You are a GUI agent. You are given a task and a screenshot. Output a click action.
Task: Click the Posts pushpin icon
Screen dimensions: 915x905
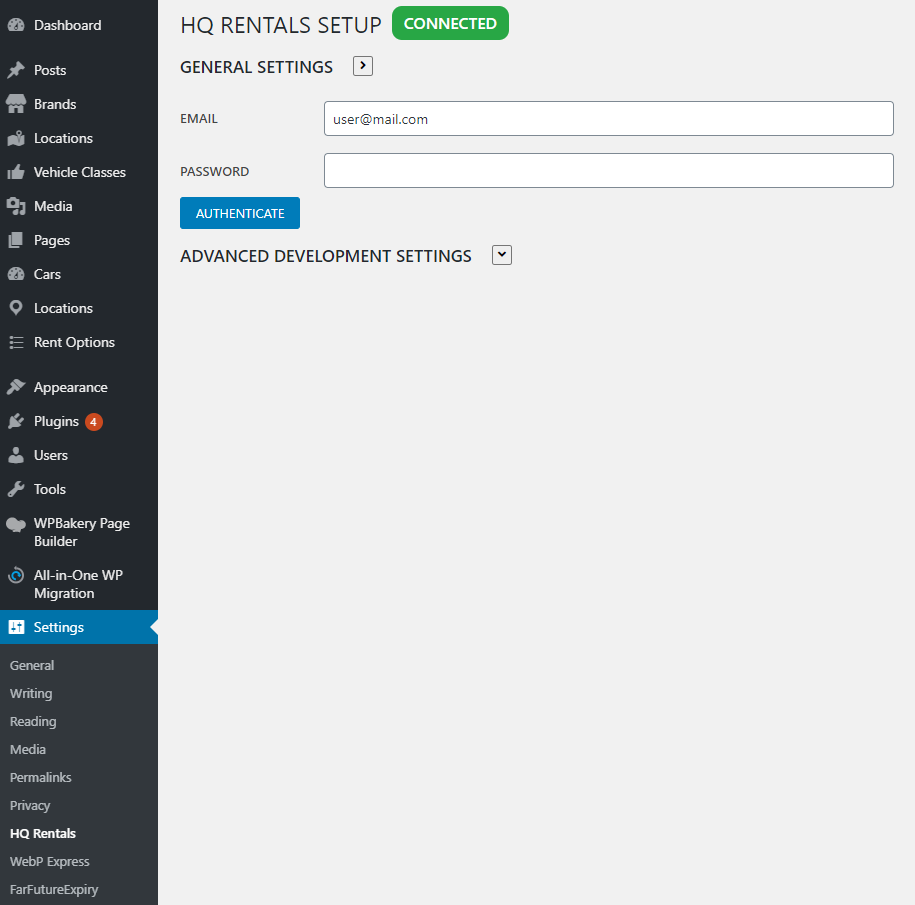click(x=16, y=70)
